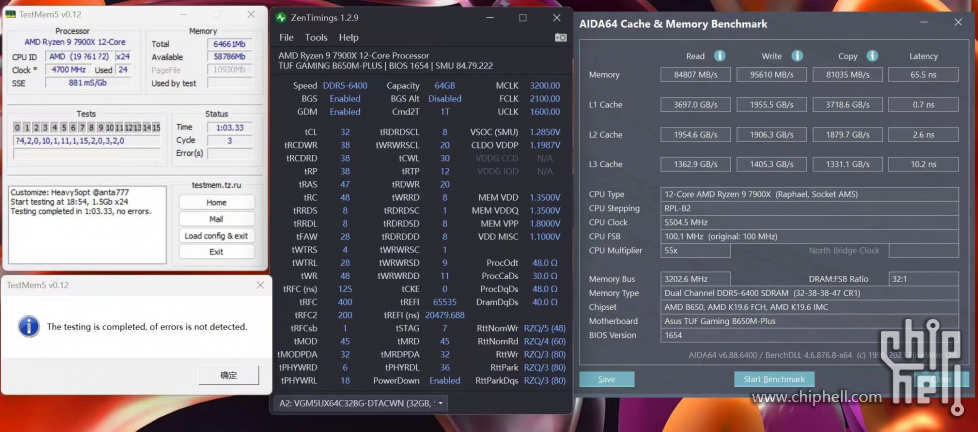This screenshot has width=978, height=432.
Task: Click the Speed value DDR5-6400 in ZenTimings
Action: [x=345, y=85]
